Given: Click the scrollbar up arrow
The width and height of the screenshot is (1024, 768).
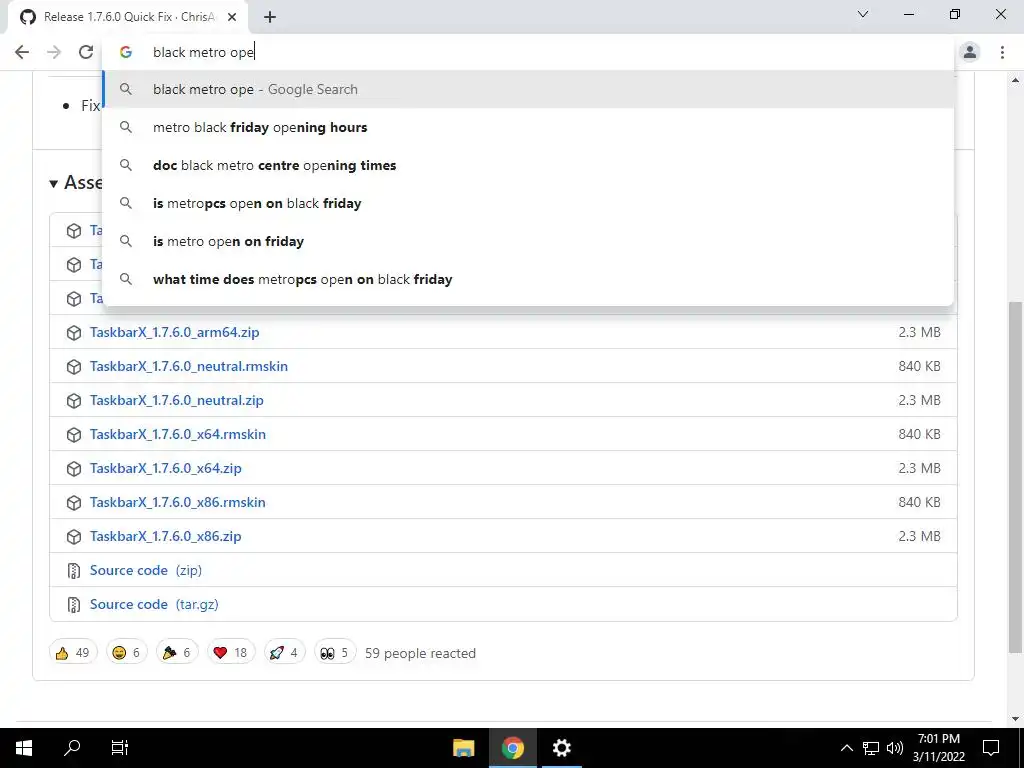Looking at the screenshot, I should tap(1015, 80).
